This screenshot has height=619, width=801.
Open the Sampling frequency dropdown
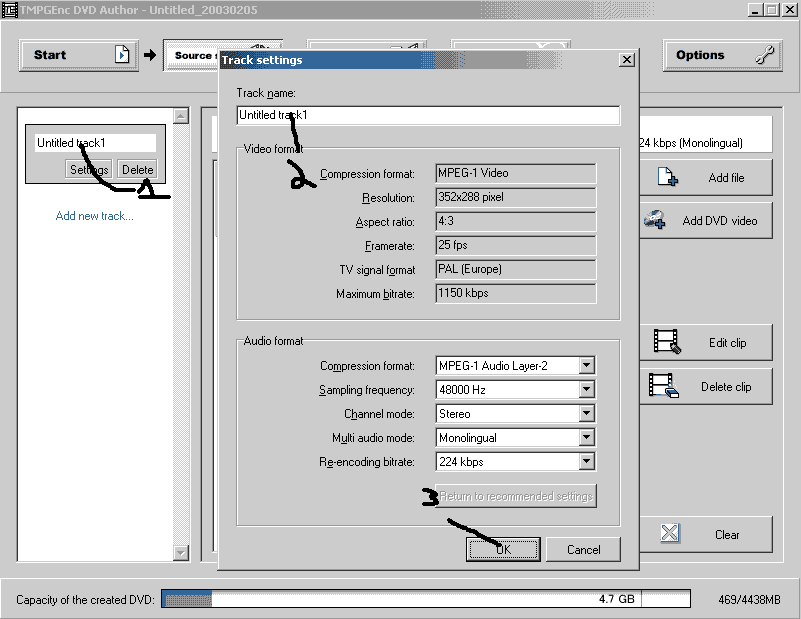pos(586,389)
